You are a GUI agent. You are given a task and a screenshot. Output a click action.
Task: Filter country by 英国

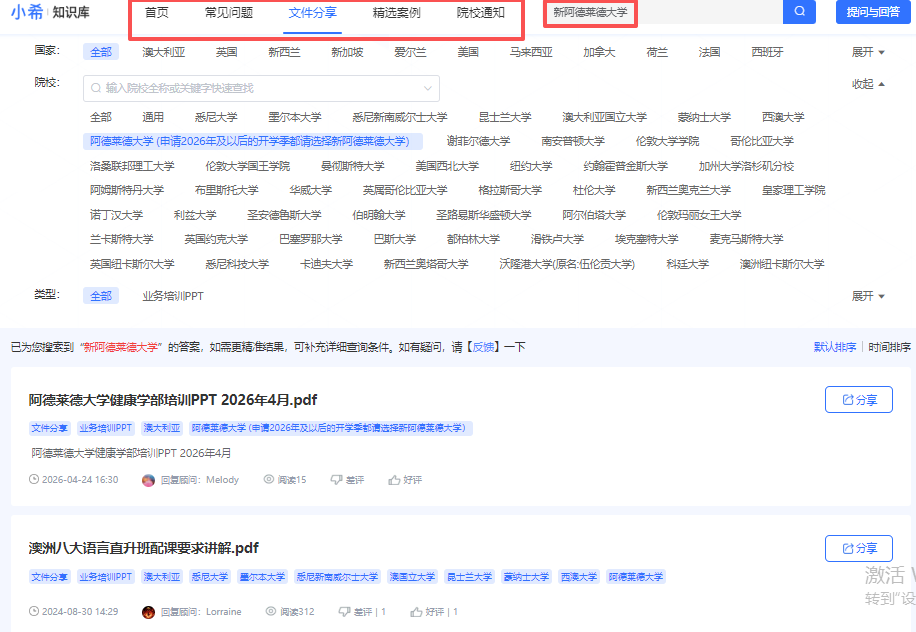227,52
